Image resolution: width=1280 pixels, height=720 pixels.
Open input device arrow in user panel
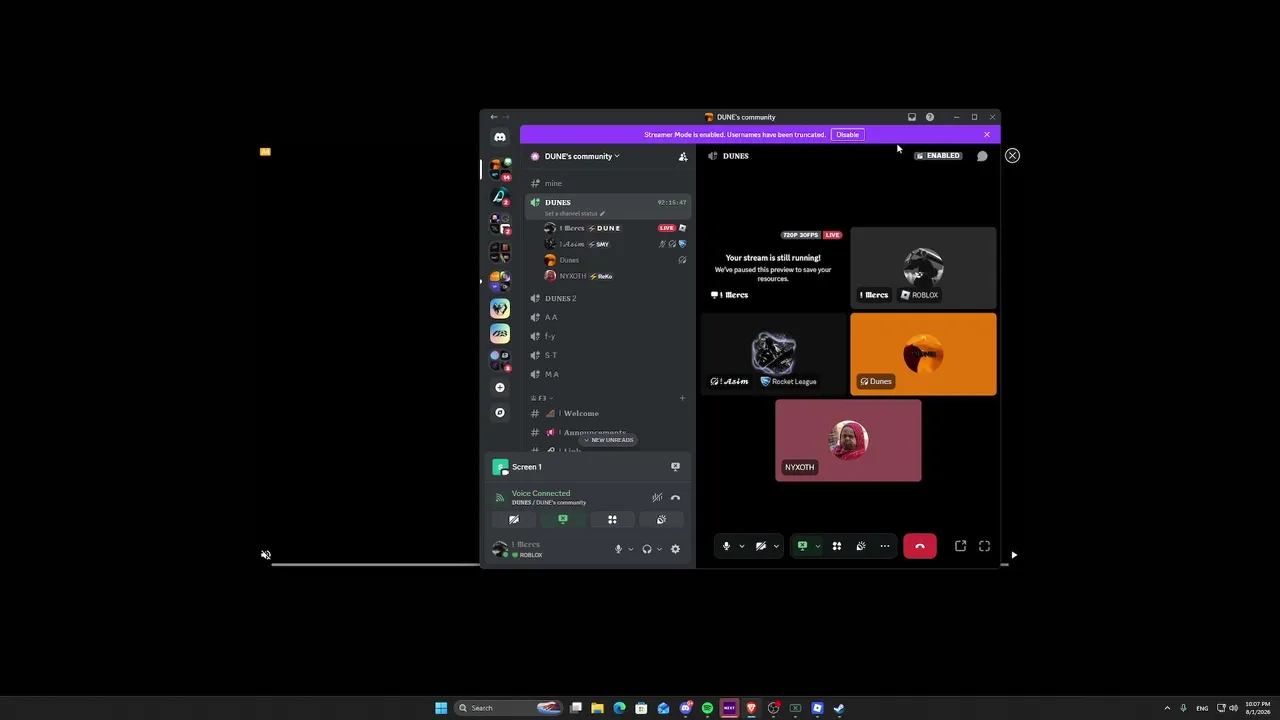point(630,549)
